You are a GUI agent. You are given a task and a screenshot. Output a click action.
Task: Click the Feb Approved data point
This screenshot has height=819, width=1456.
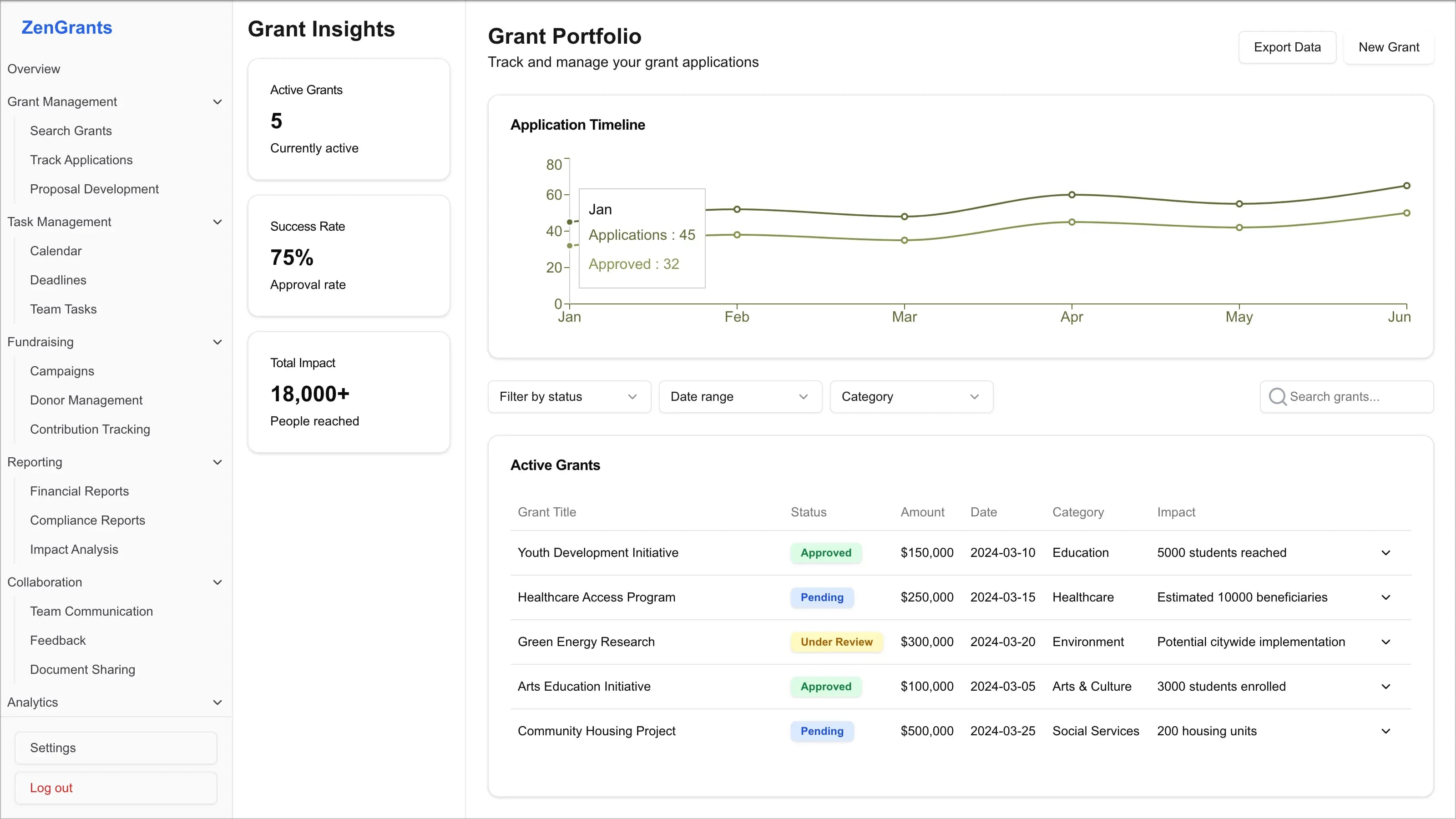click(x=737, y=235)
